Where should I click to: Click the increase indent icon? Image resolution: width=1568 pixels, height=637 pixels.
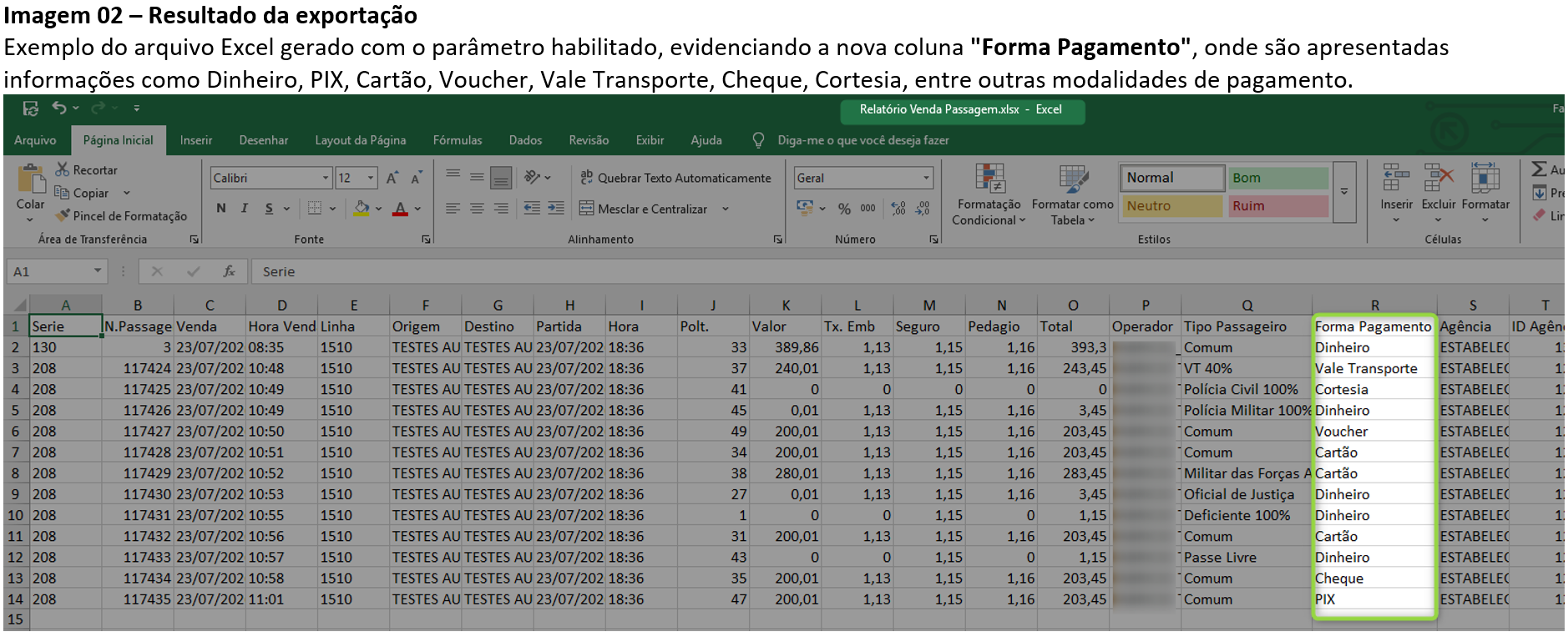pyautogui.click(x=556, y=208)
